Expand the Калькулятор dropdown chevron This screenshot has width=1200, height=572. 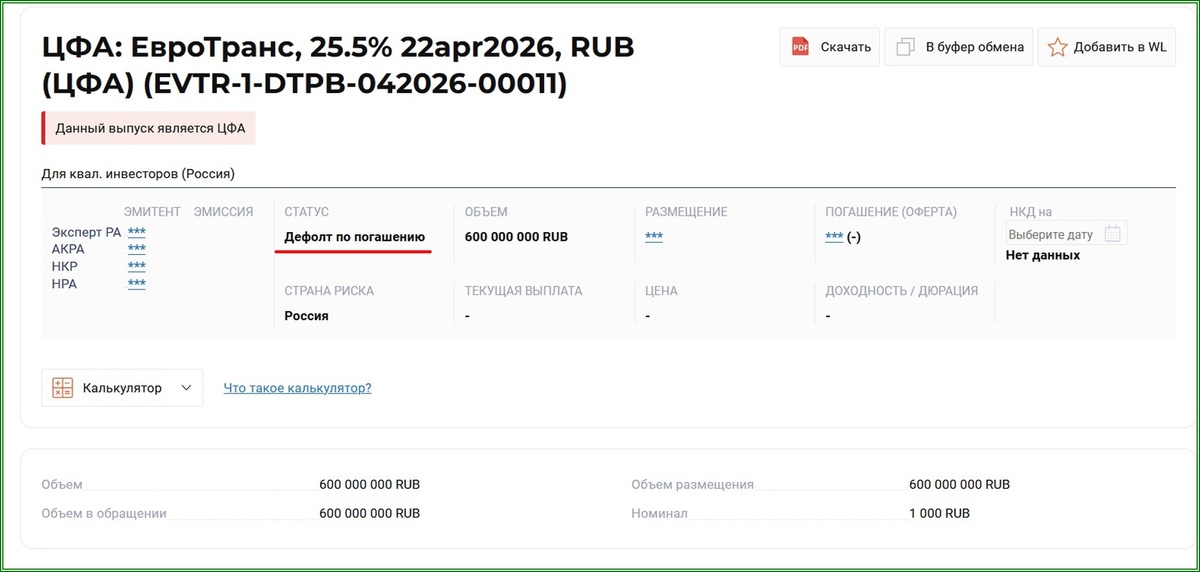pyautogui.click(x=186, y=388)
